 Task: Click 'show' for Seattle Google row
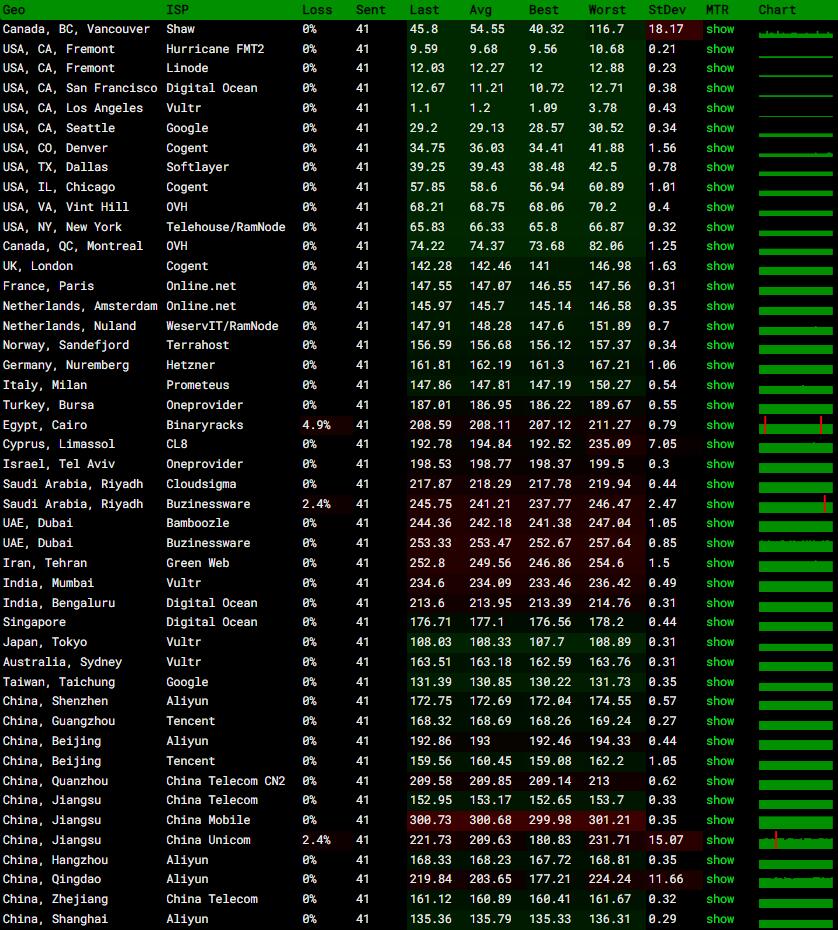(720, 128)
